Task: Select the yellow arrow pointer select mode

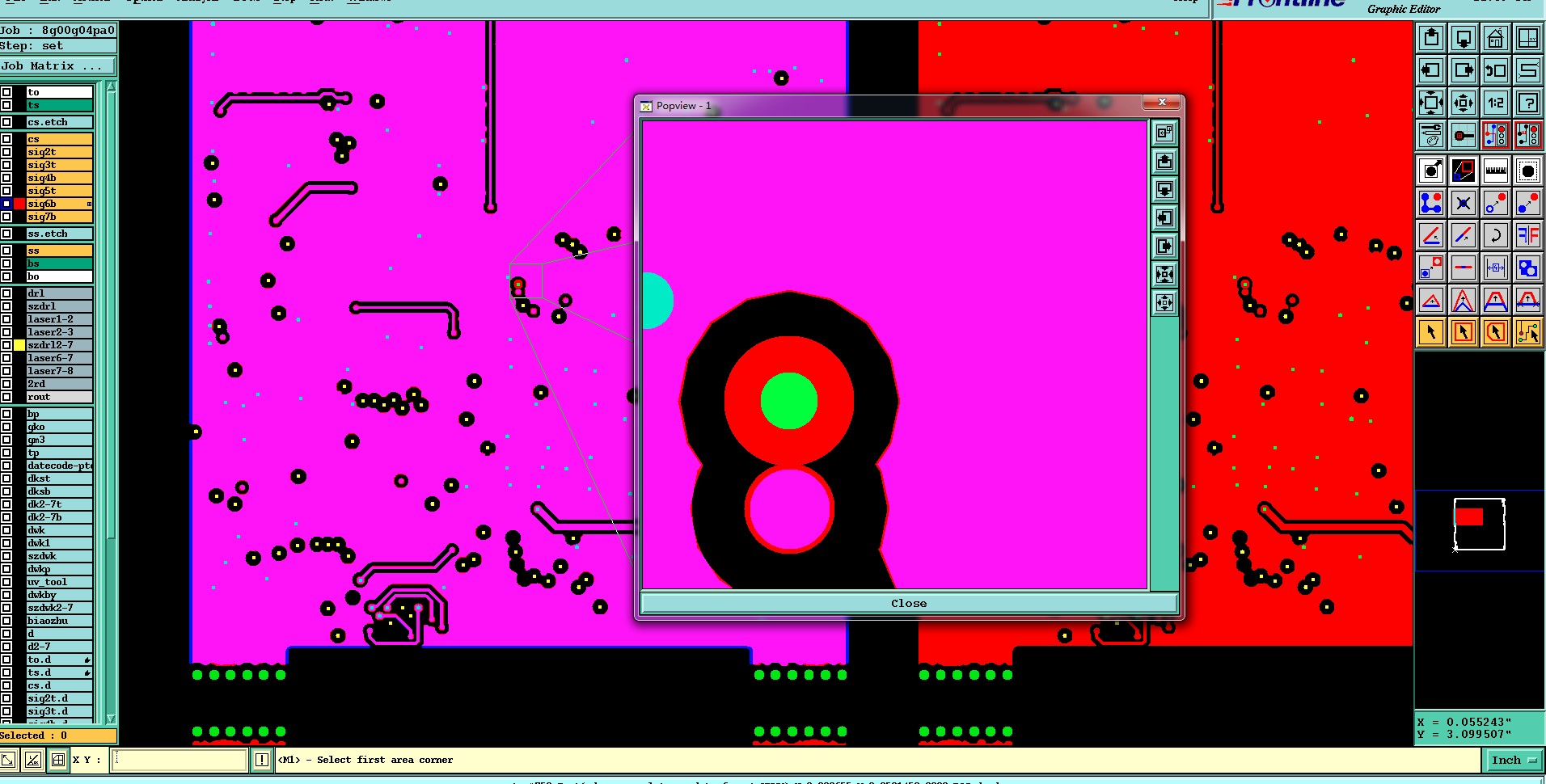Action: click(x=1431, y=332)
